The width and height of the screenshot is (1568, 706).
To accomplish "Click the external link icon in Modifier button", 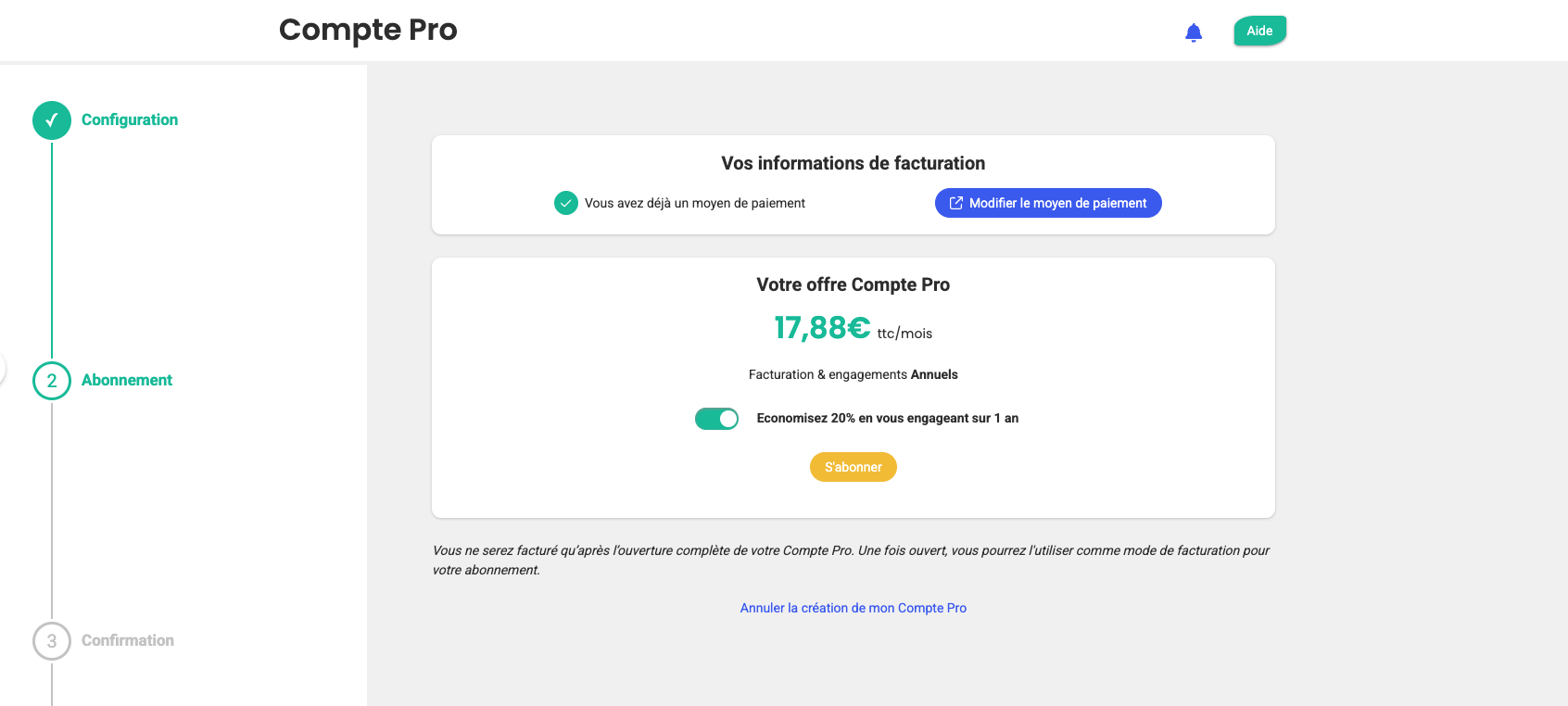I will tap(956, 203).
